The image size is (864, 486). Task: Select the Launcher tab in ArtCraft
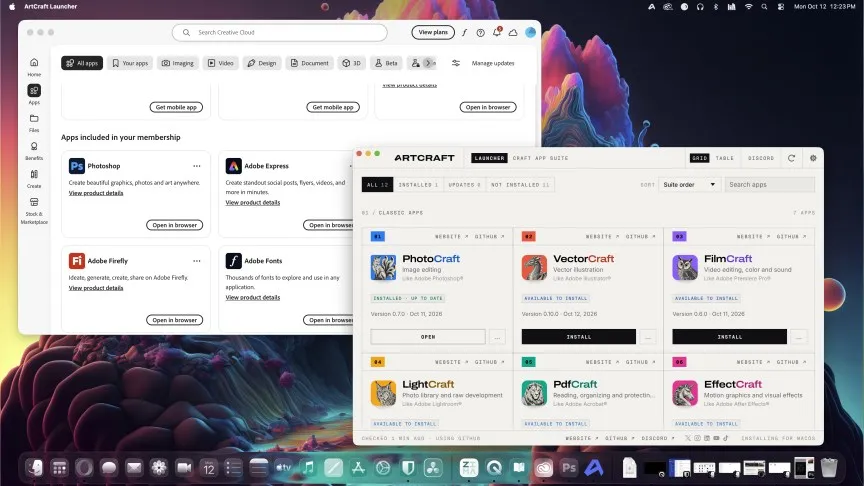pyautogui.click(x=489, y=158)
